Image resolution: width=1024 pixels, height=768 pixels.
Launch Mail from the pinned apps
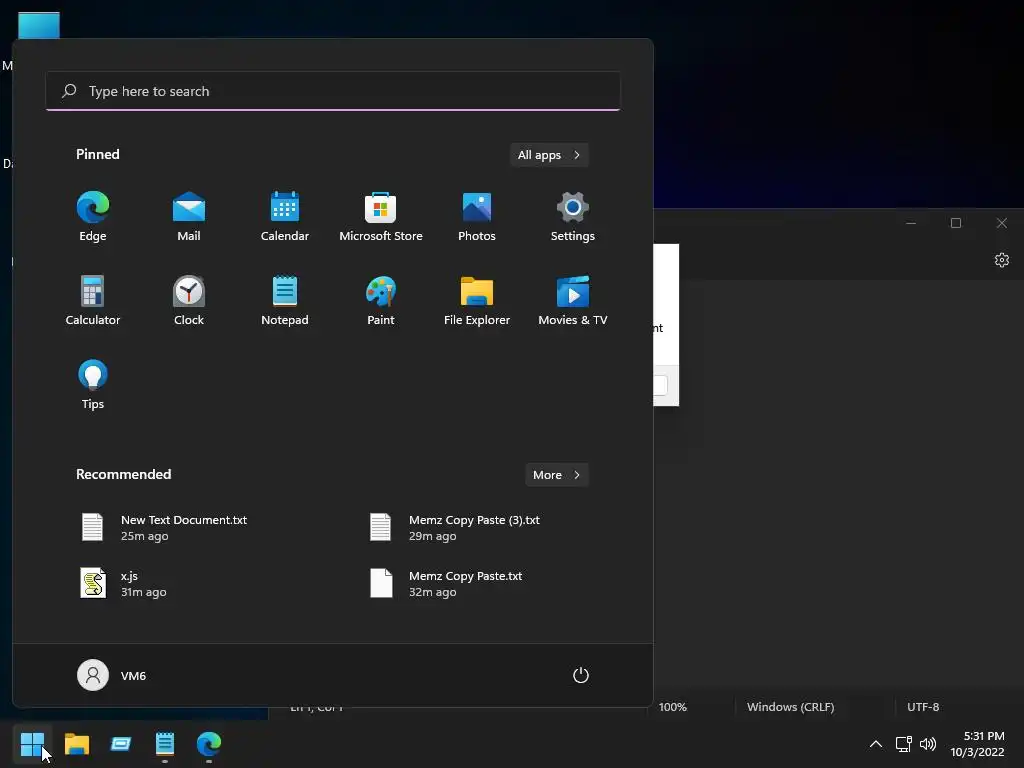(x=189, y=217)
